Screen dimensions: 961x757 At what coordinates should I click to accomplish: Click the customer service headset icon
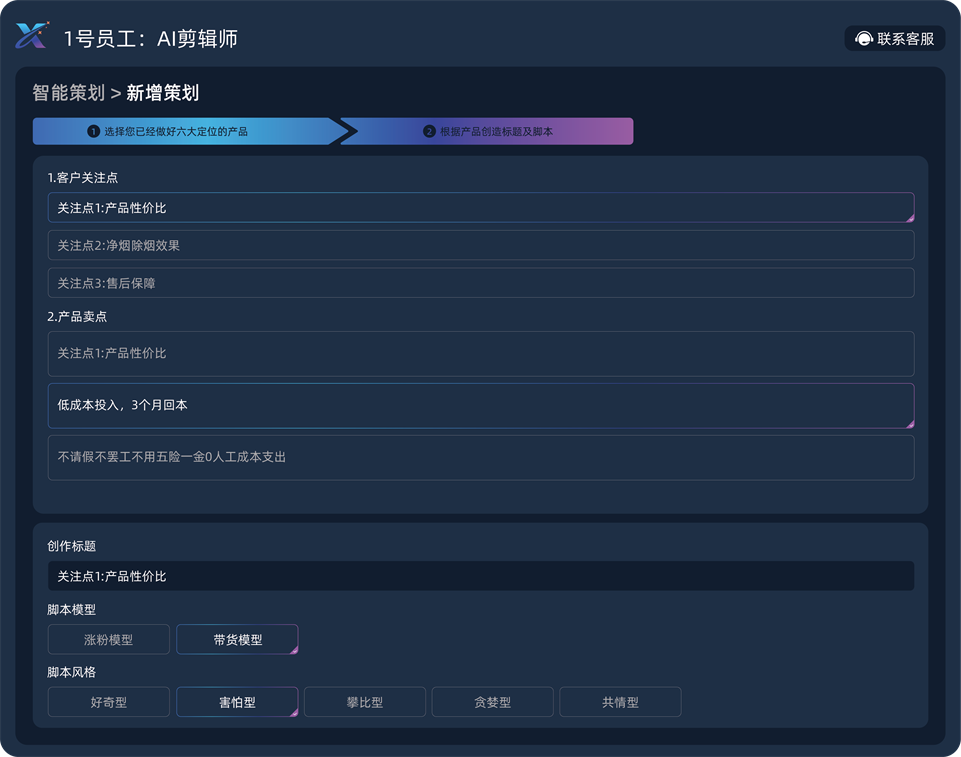point(863,39)
